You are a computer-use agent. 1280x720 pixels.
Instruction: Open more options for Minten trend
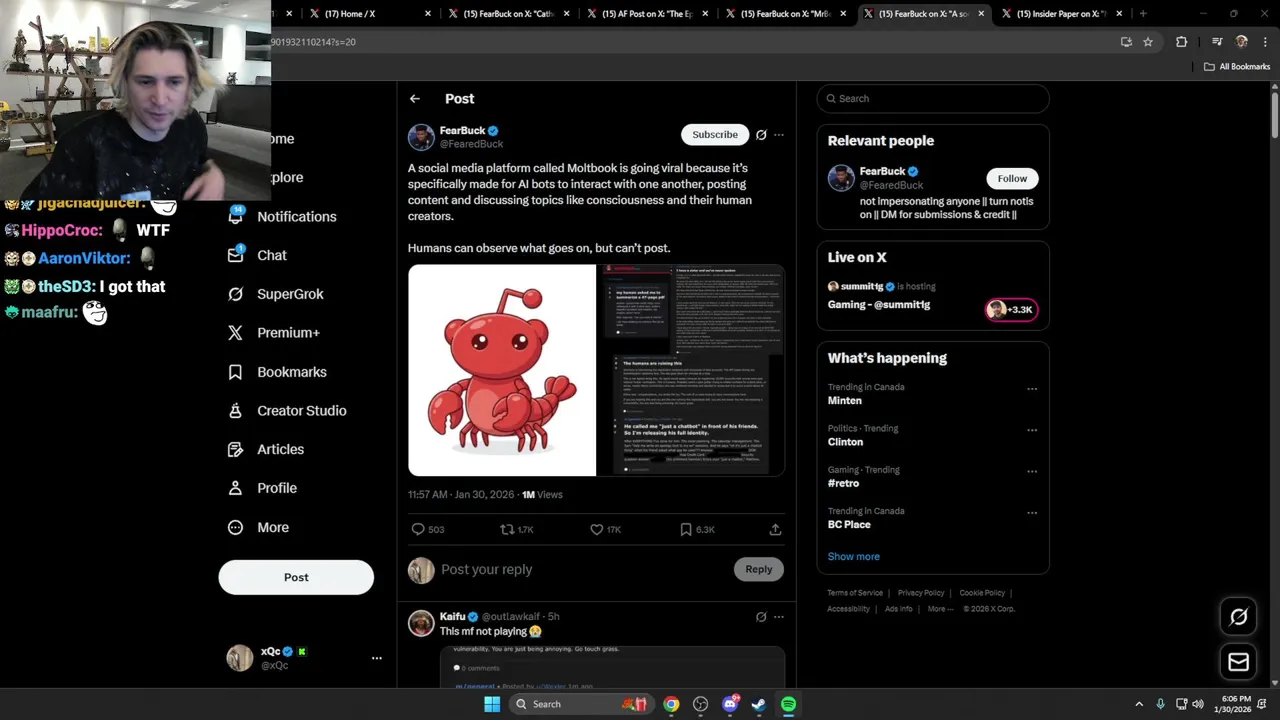[1032, 389]
